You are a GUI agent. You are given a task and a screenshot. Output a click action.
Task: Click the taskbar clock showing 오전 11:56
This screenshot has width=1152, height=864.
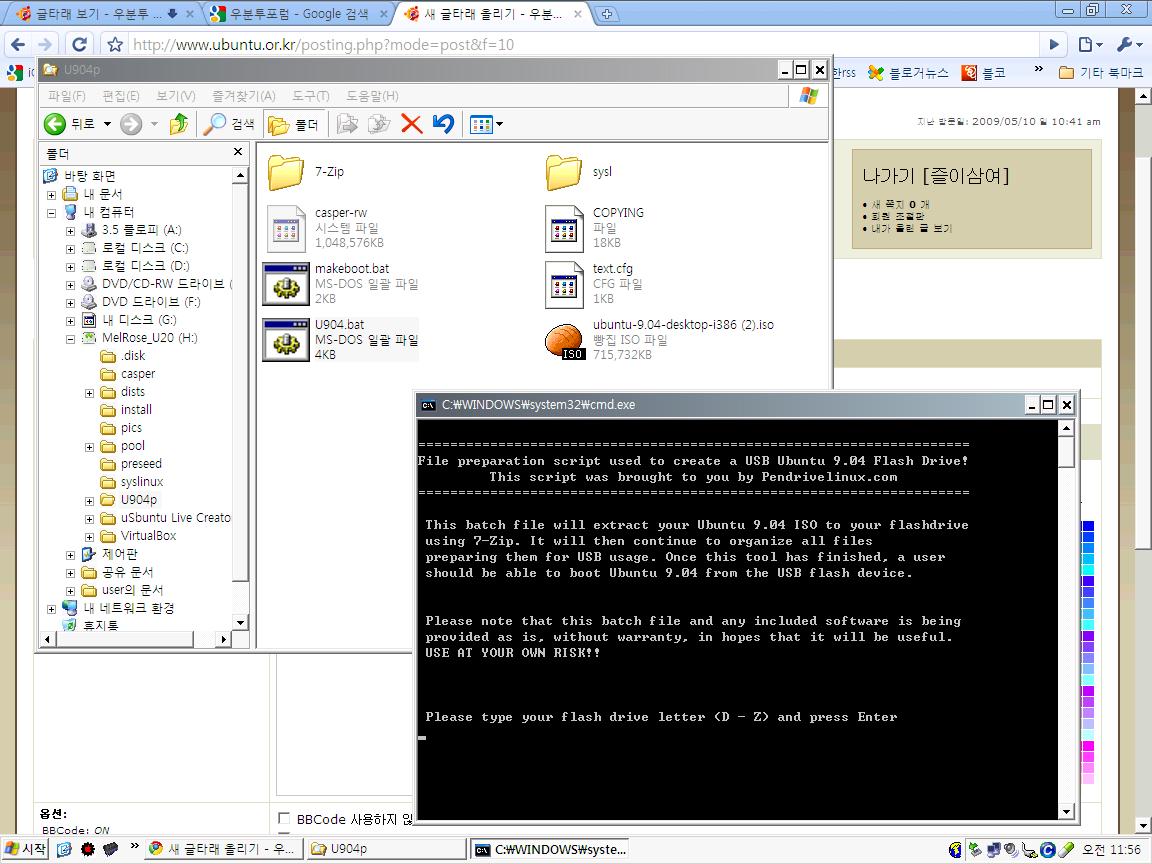click(1112, 849)
